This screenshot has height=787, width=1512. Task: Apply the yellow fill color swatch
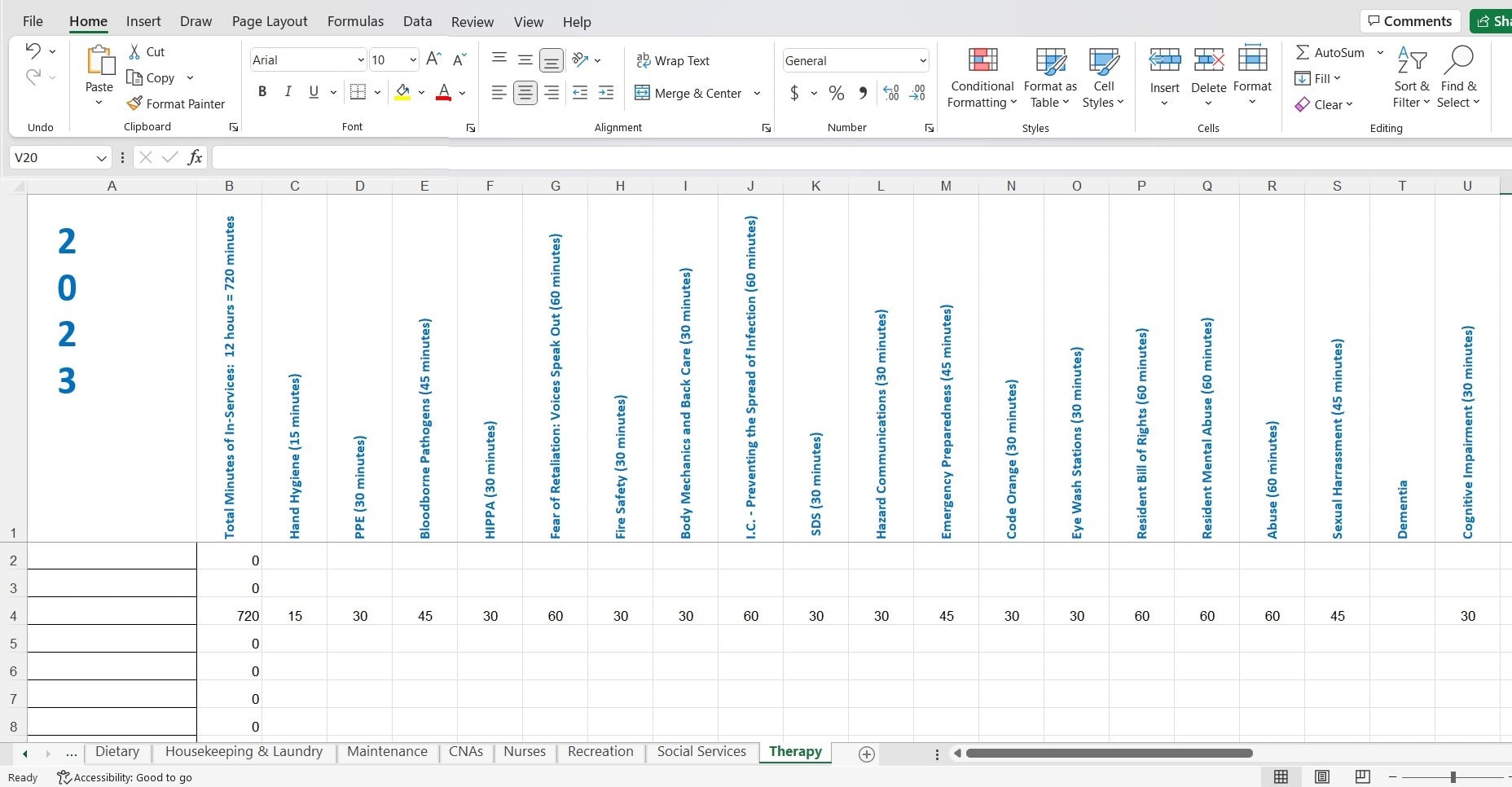(x=402, y=92)
